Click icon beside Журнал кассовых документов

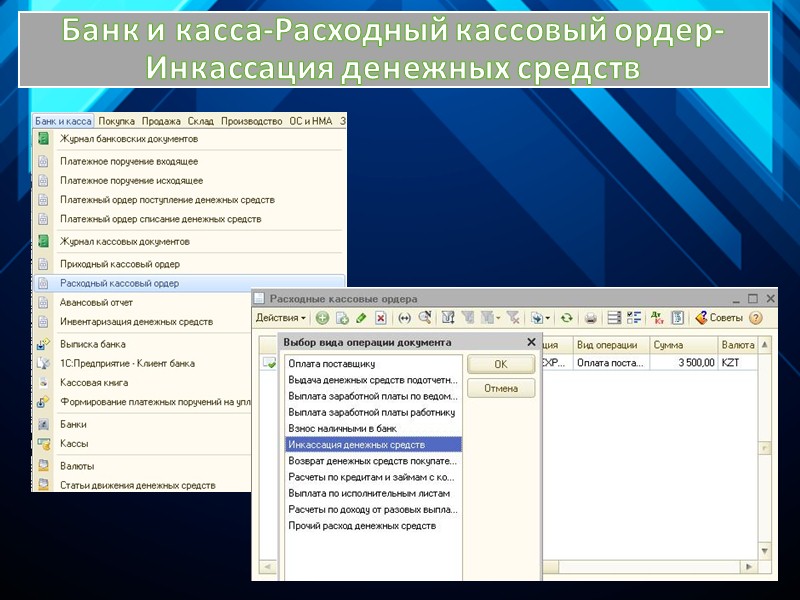pos(44,241)
